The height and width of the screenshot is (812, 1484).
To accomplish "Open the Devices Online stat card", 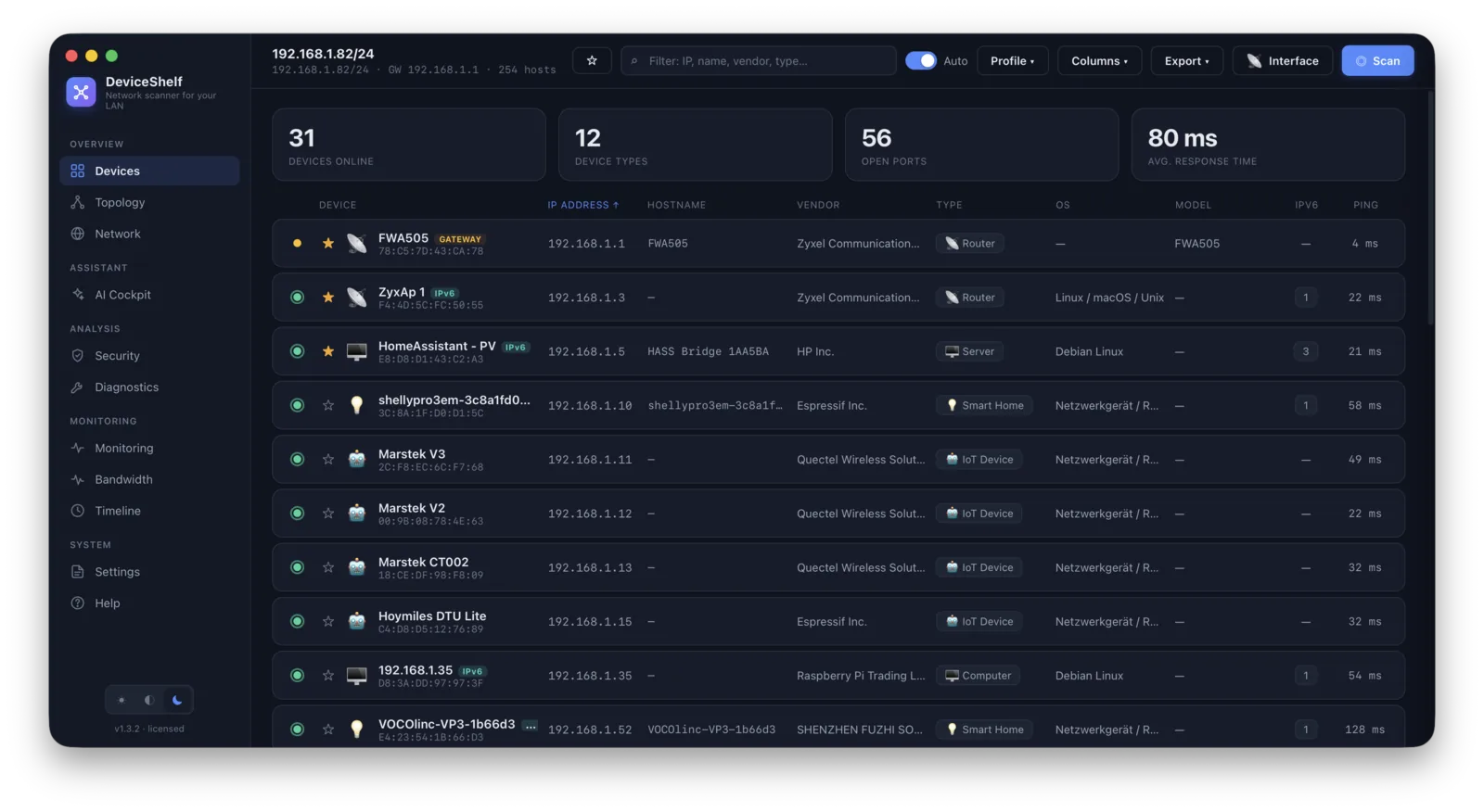I will coord(409,145).
